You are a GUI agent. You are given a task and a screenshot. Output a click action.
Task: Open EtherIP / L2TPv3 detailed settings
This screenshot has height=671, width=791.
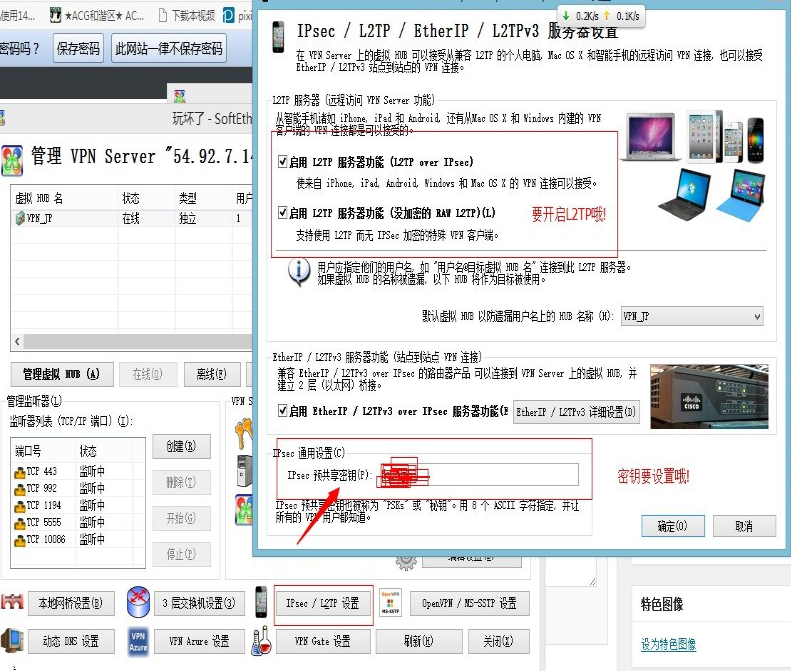coord(576,412)
